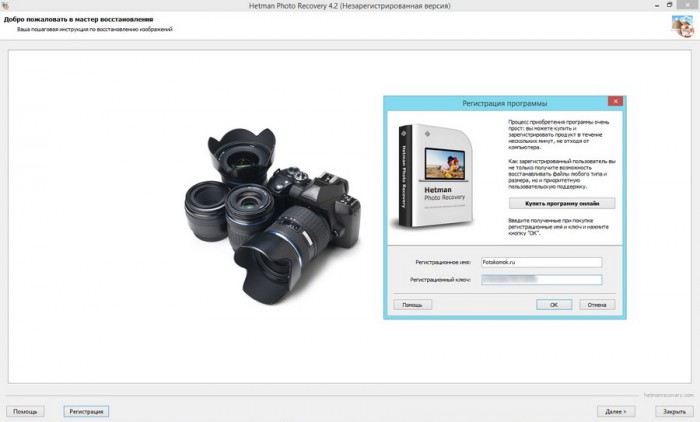Open Помощь in the registration dialog
The height and width of the screenshot is (422, 700).
(412, 305)
